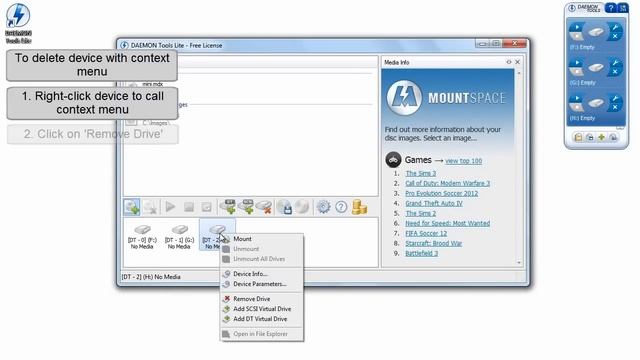Select the [DT - 0] (F:) drive
Image resolution: width=640 pixels, height=360 pixels.
(x=142, y=237)
